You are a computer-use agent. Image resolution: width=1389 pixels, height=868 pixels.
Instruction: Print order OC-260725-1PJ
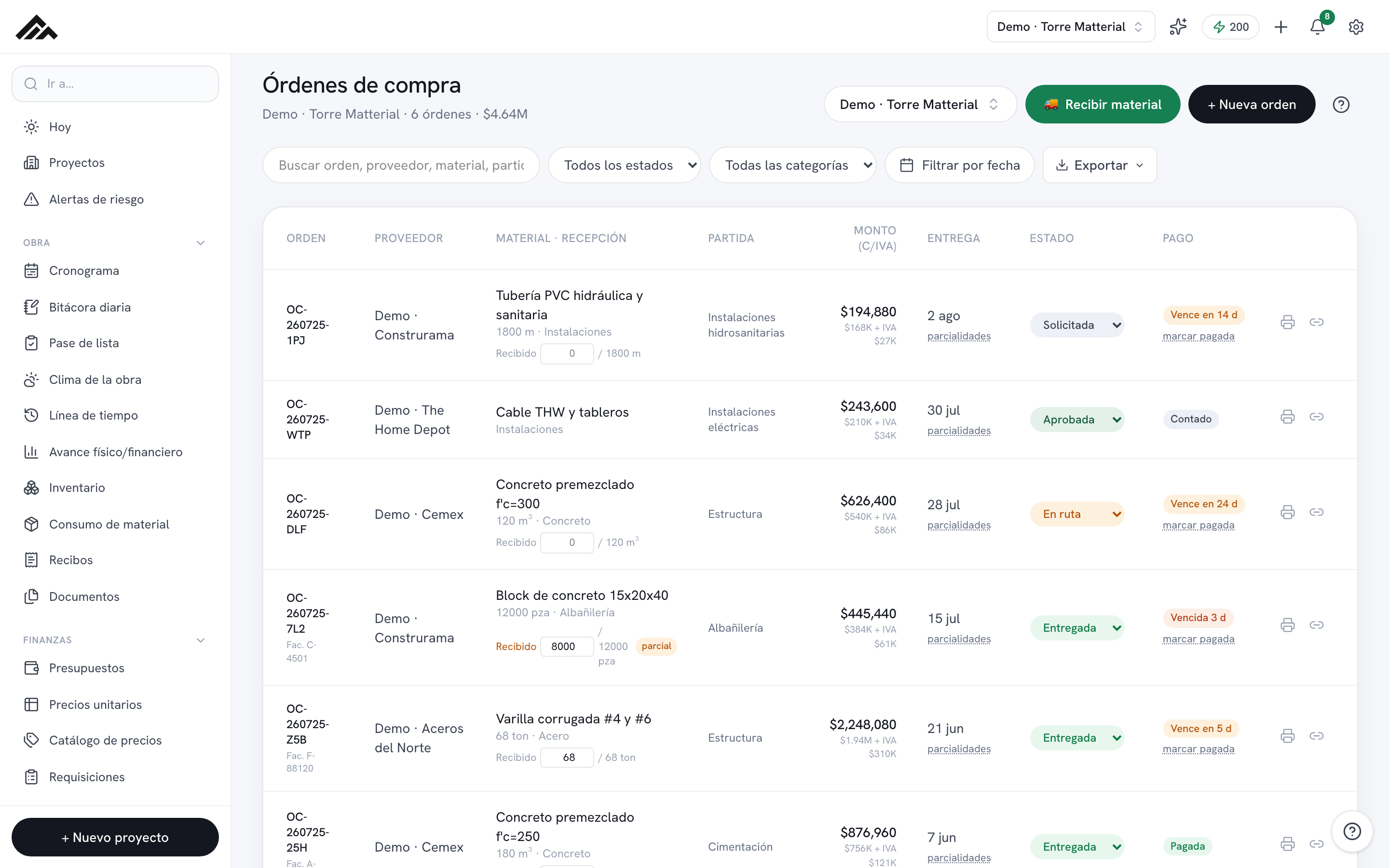[x=1287, y=322]
